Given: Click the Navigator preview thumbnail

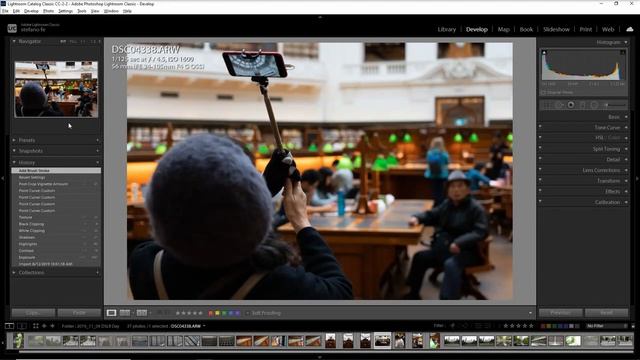Looking at the screenshot, I should click(56, 89).
